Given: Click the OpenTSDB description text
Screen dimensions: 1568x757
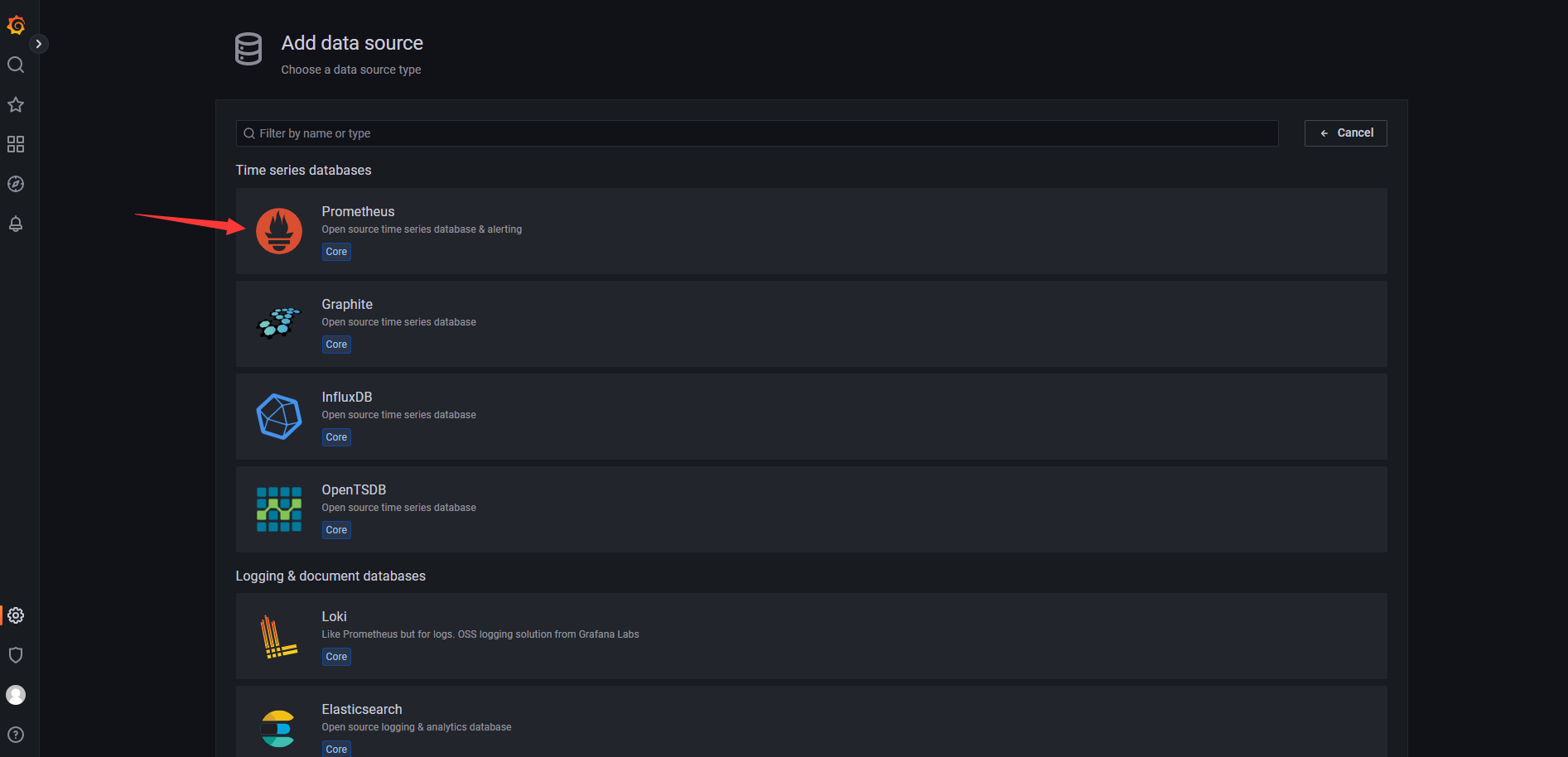Looking at the screenshot, I should (398, 508).
